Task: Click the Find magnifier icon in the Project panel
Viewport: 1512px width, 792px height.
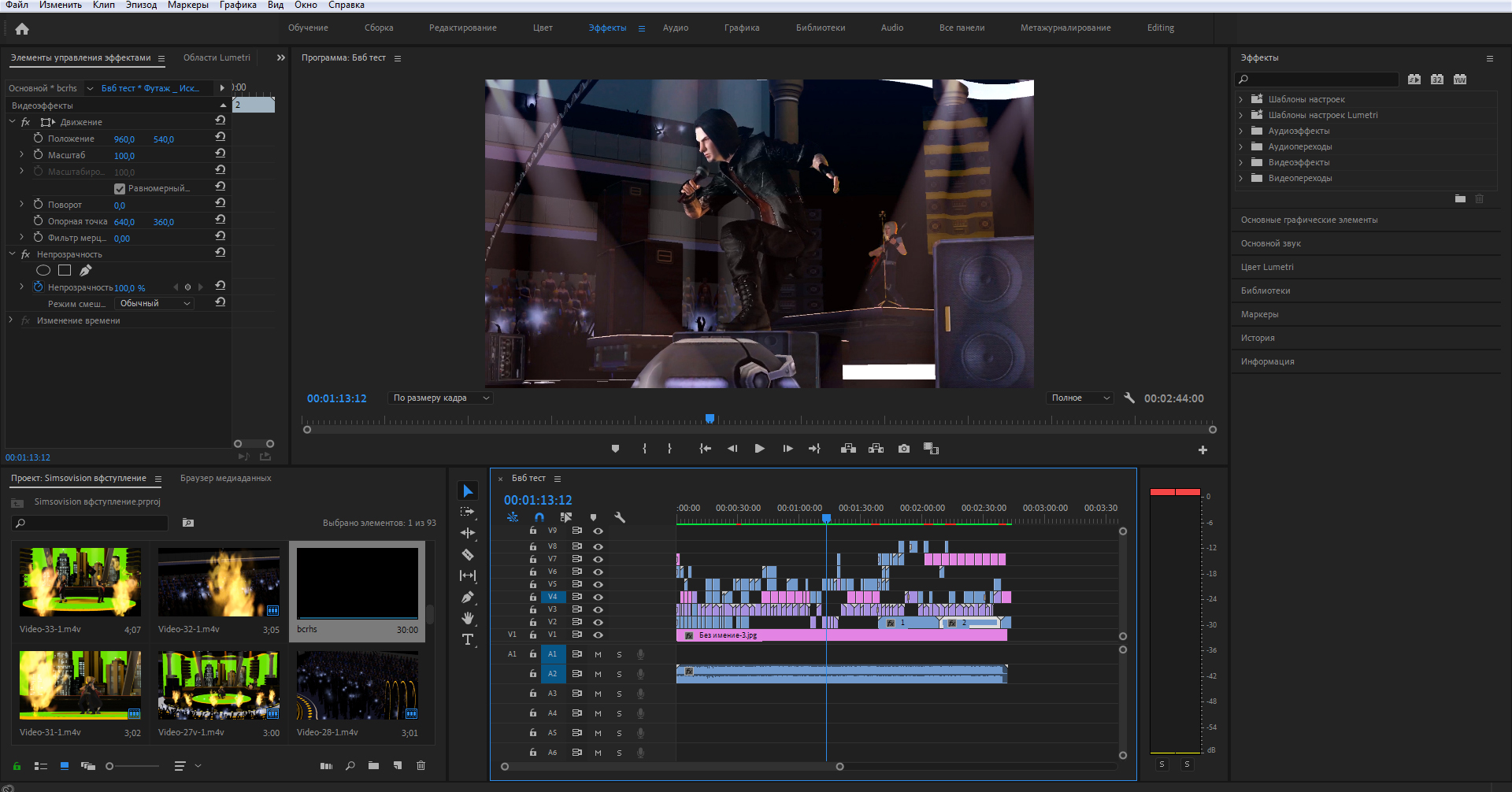Action: (350, 765)
